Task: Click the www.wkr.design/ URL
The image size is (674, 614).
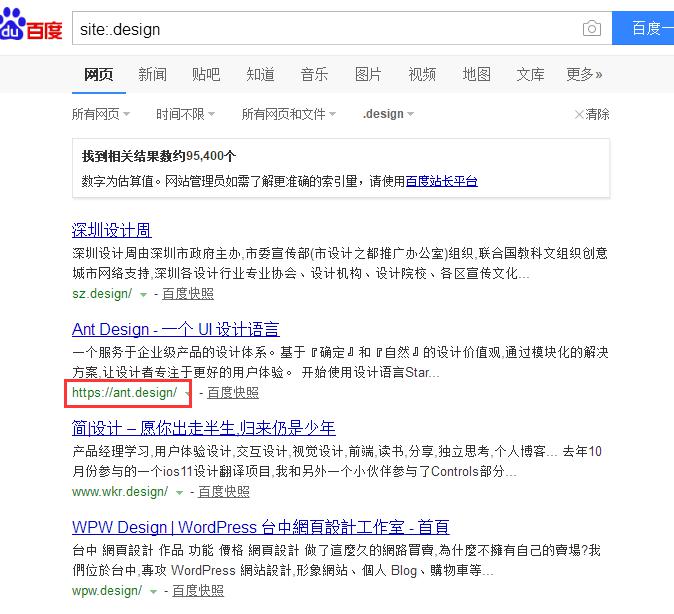Action: pos(120,491)
